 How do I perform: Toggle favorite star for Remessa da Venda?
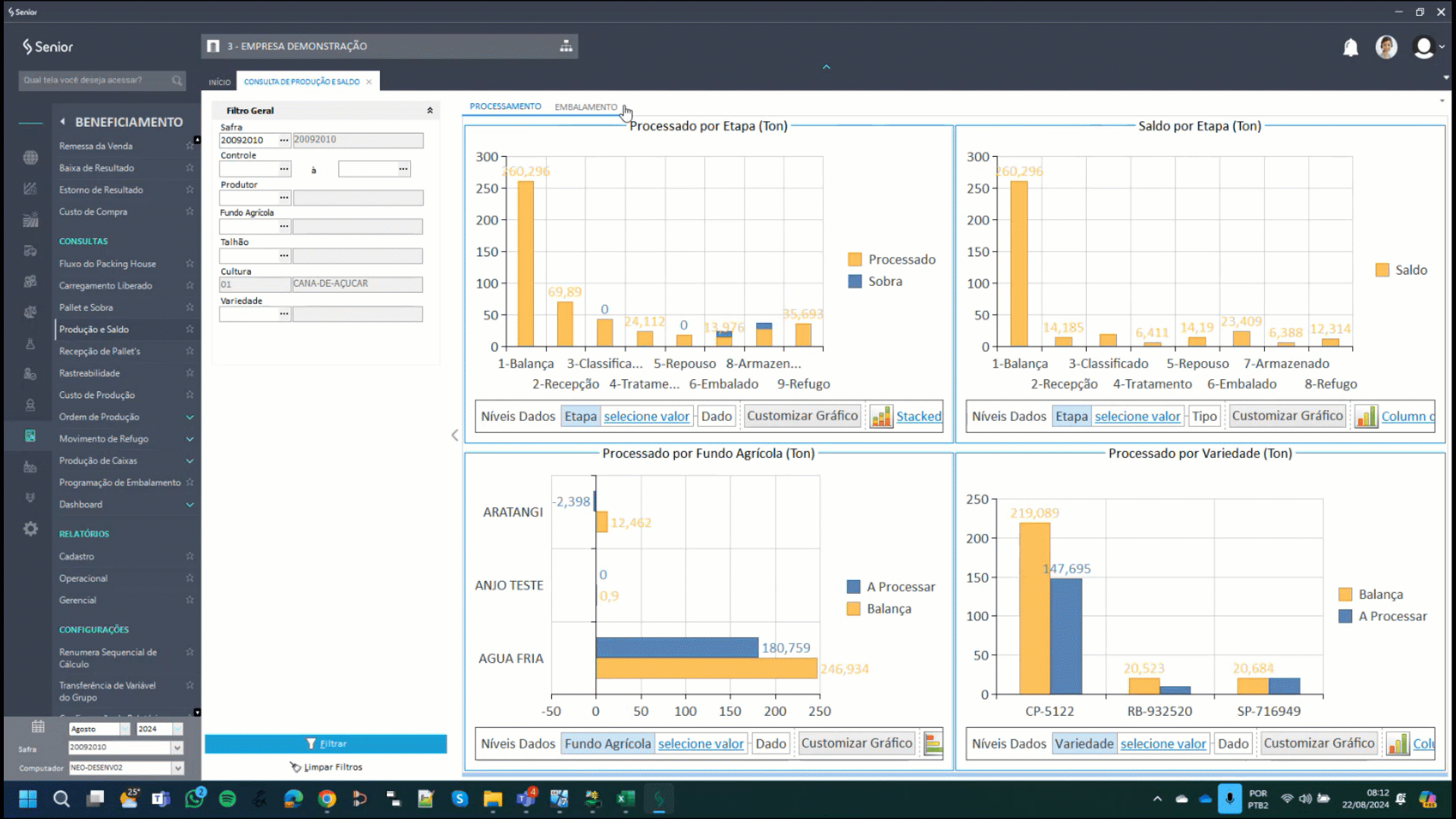click(190, 146)
